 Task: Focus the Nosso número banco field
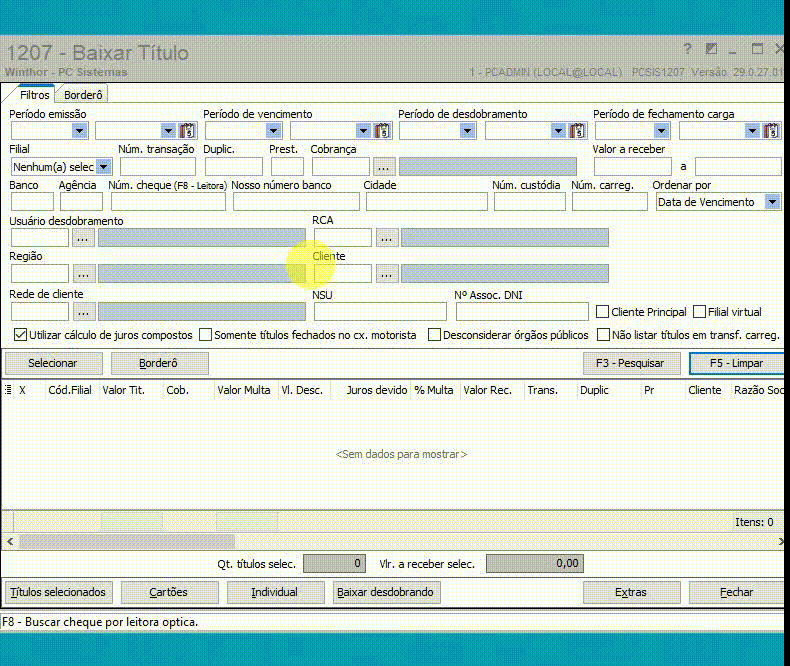point(296,202)
